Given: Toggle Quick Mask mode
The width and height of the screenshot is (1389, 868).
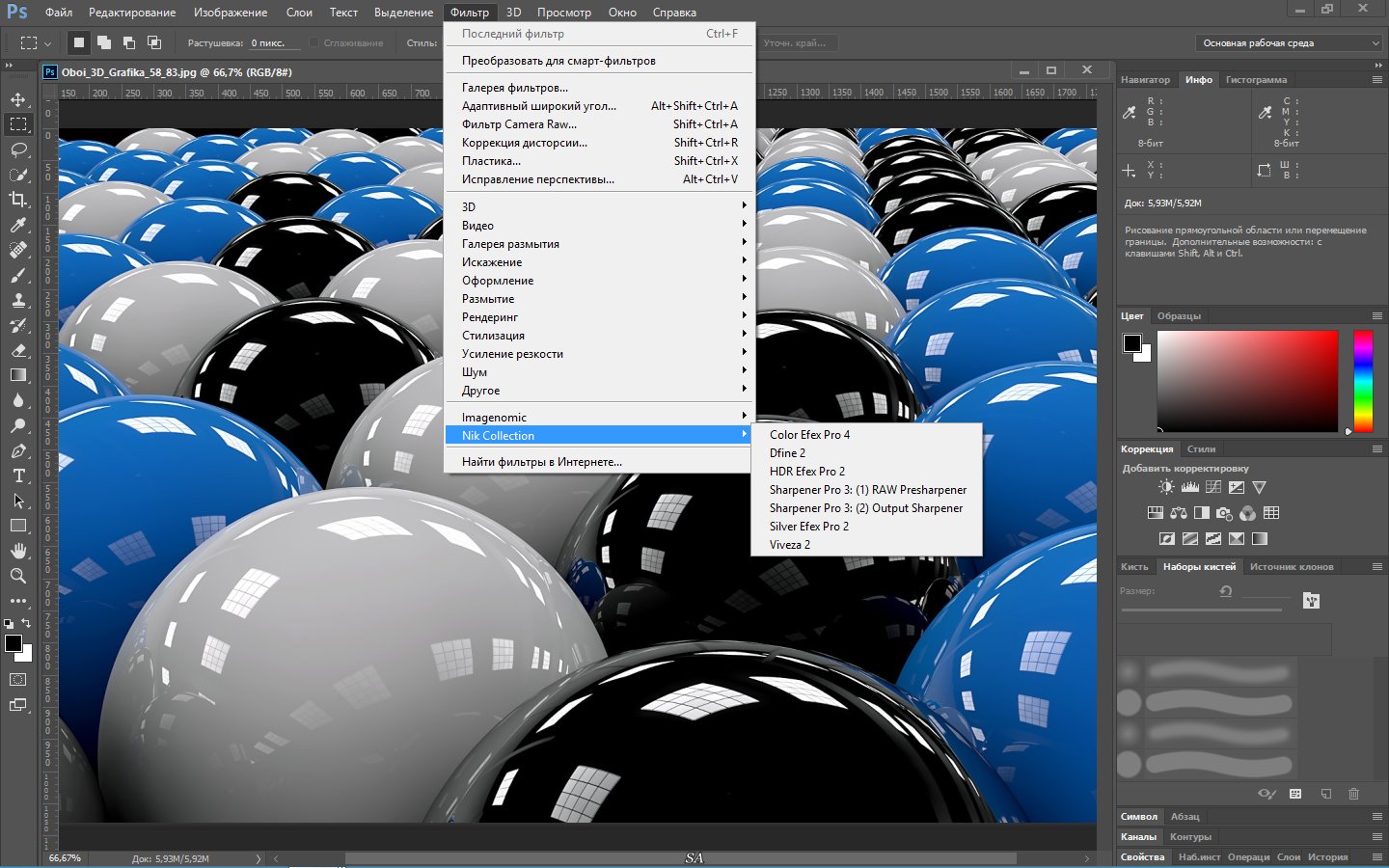Looking at the screenshot, I should (18, 680).
